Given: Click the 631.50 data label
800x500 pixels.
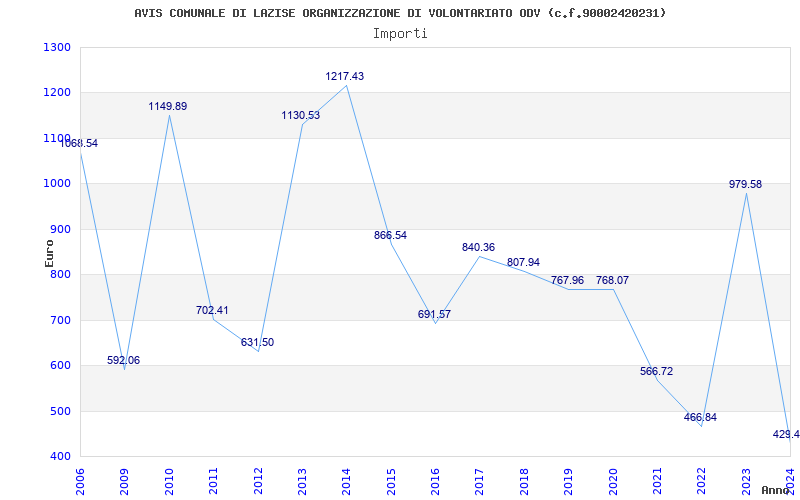Looking at the screenshot, I should (258, 342).
